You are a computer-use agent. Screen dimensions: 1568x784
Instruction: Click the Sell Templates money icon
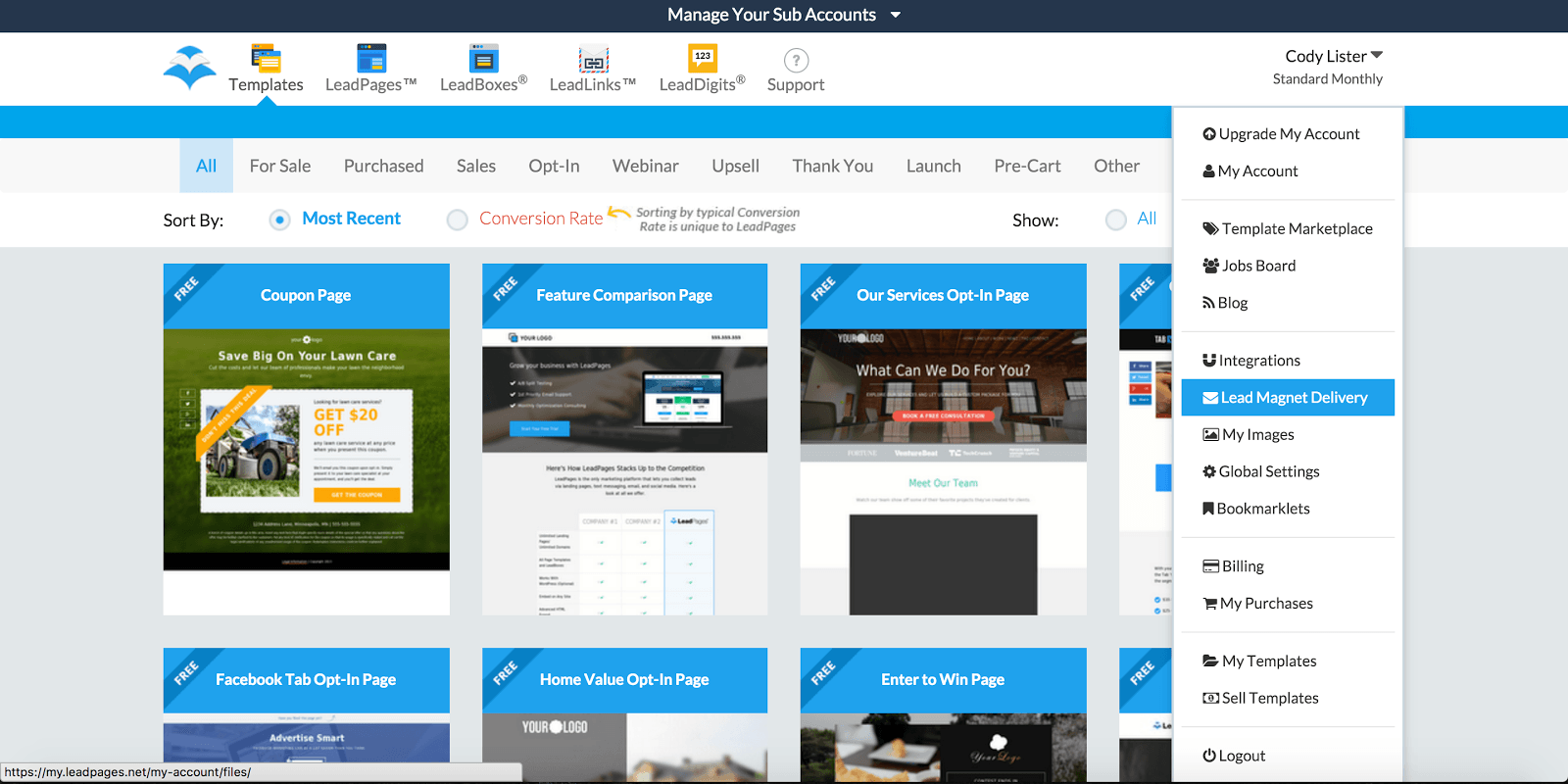1210,698
